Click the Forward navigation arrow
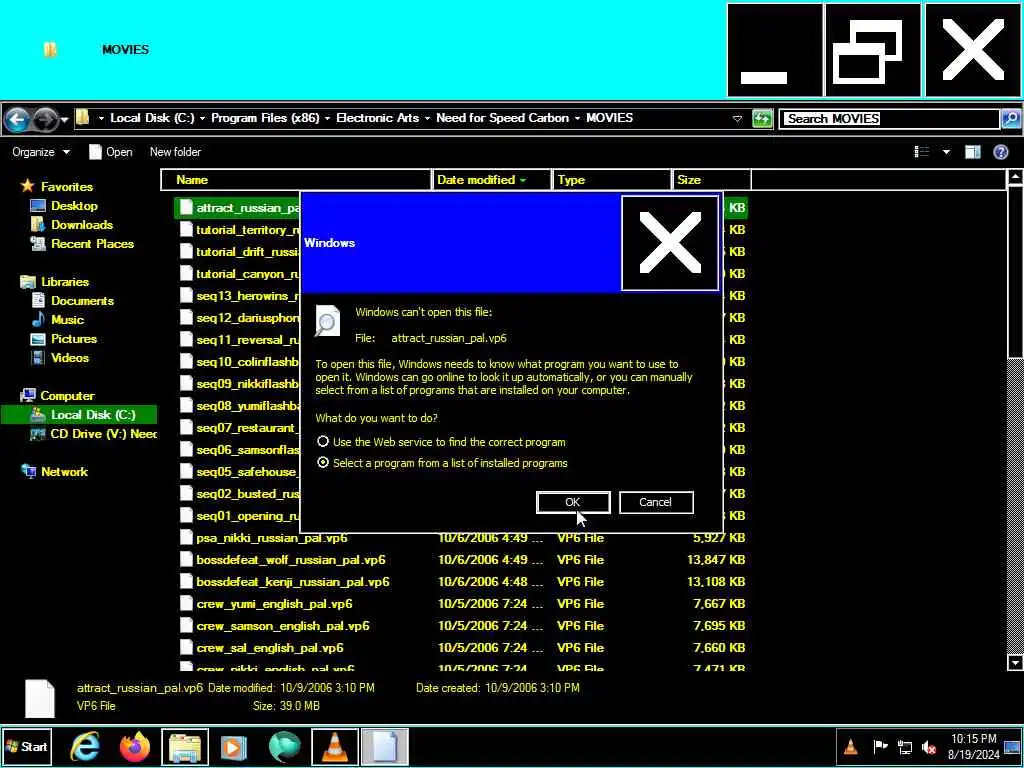This screenshot has width=1024, height=768. (45, 119)
